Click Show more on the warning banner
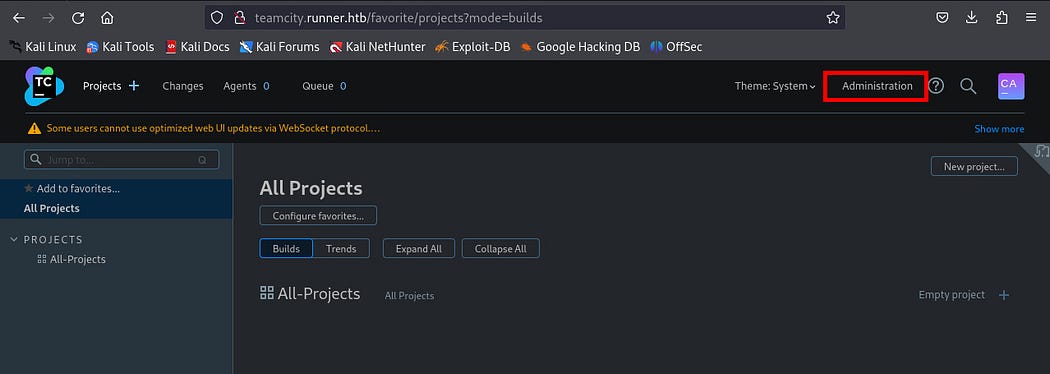This screenshot has width=1050, height=374. [x=999, y=128]
